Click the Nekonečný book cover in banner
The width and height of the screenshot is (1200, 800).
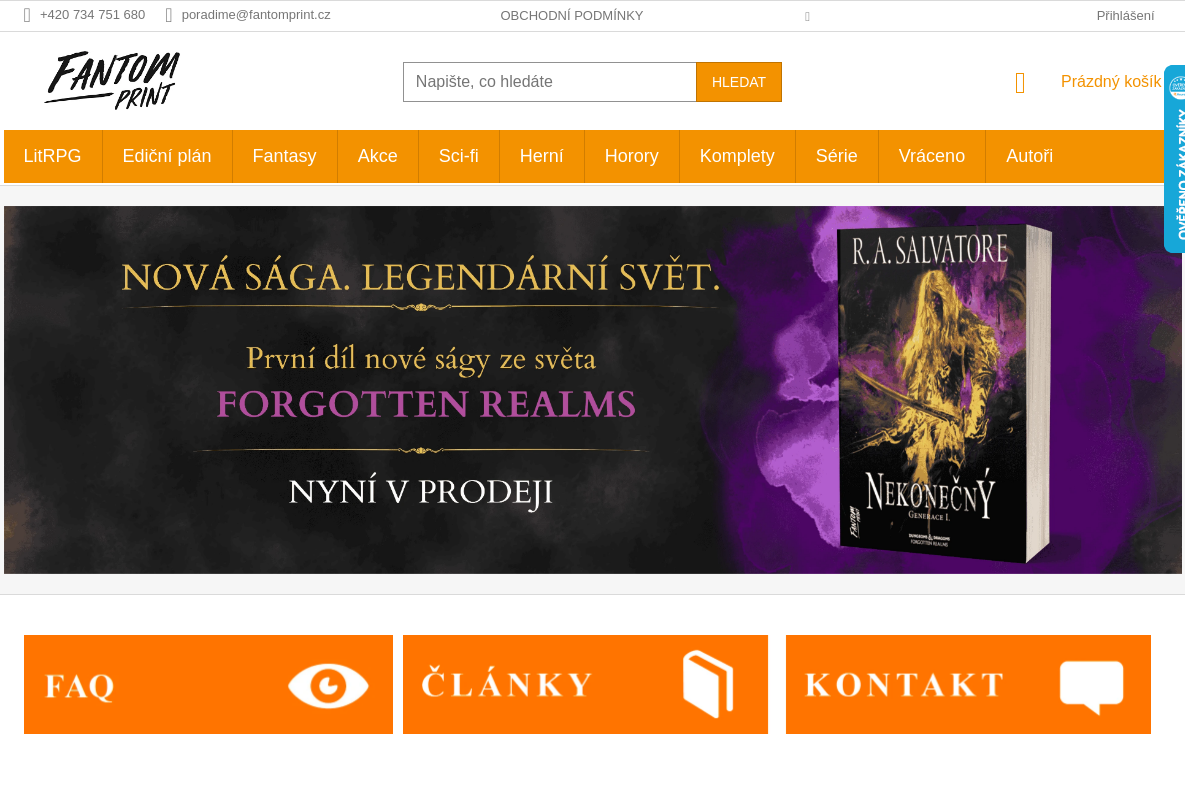tap(944, 393)
